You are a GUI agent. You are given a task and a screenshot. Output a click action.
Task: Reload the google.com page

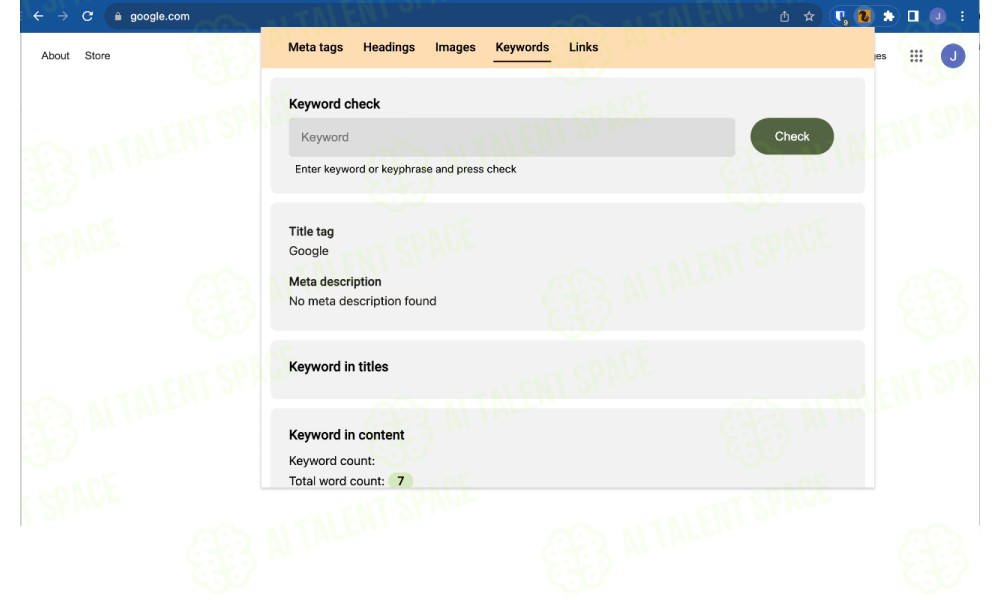tap(87, 16)
